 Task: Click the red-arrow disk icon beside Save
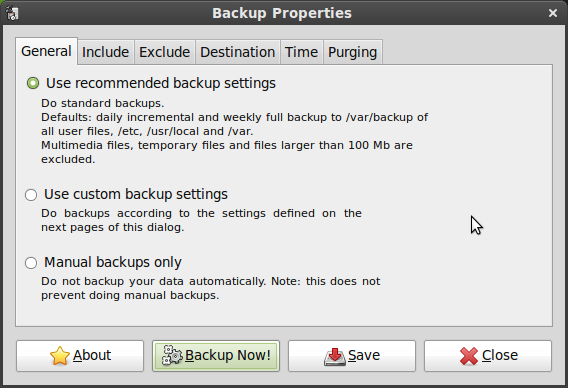[335, 356]
